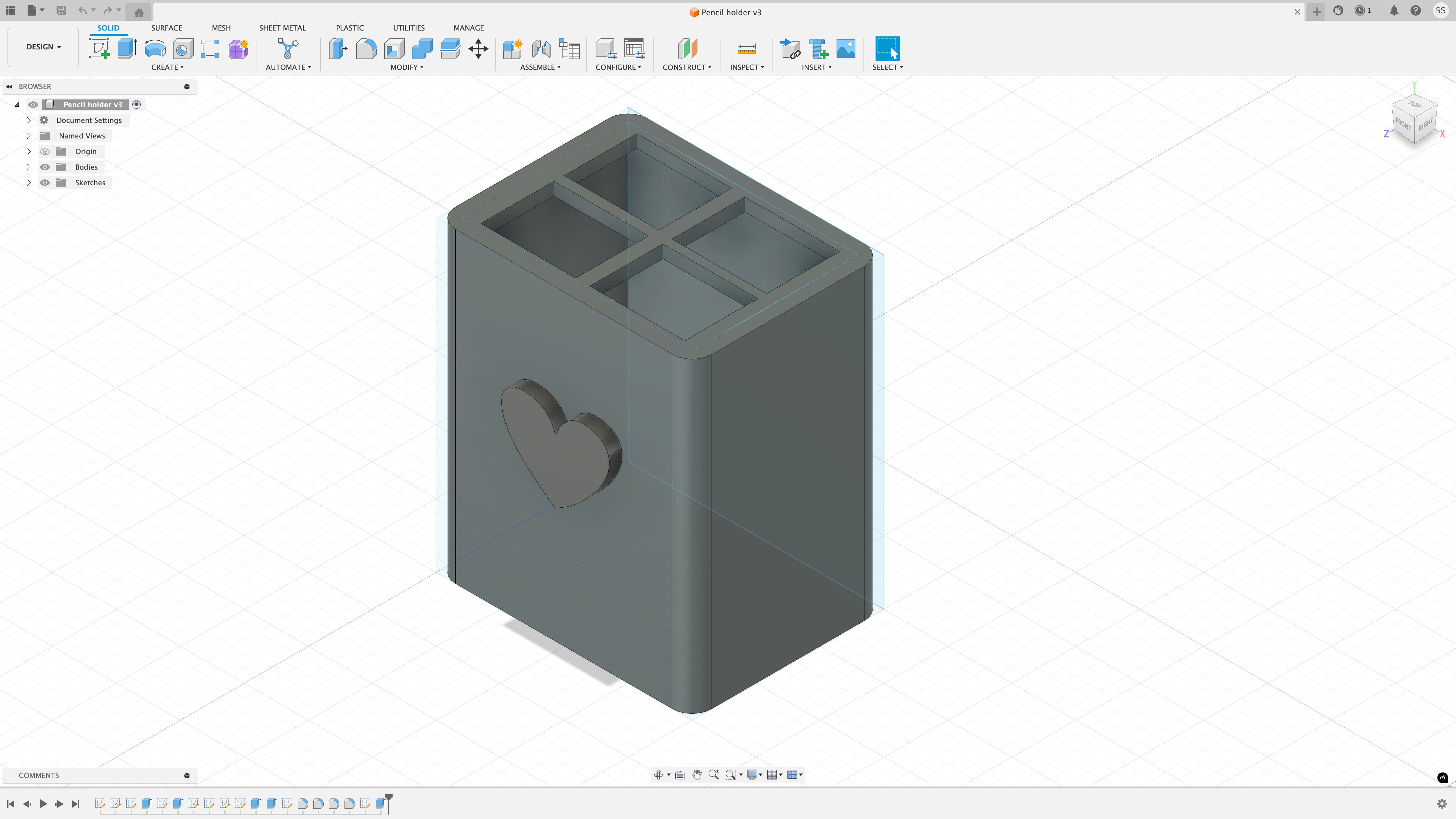Select the Shell tool icon
This screenshot has width=1456, height=819.
coord(395,49)
